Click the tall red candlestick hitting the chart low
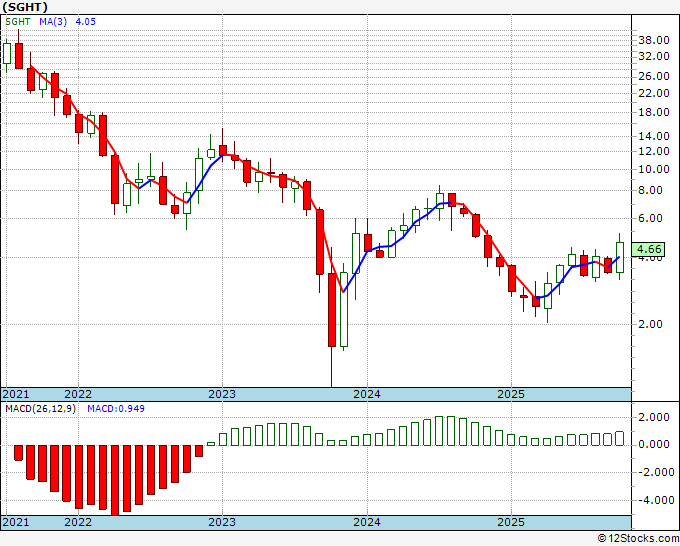The width and height of the screenshot is (680, 546). point(332,310)
